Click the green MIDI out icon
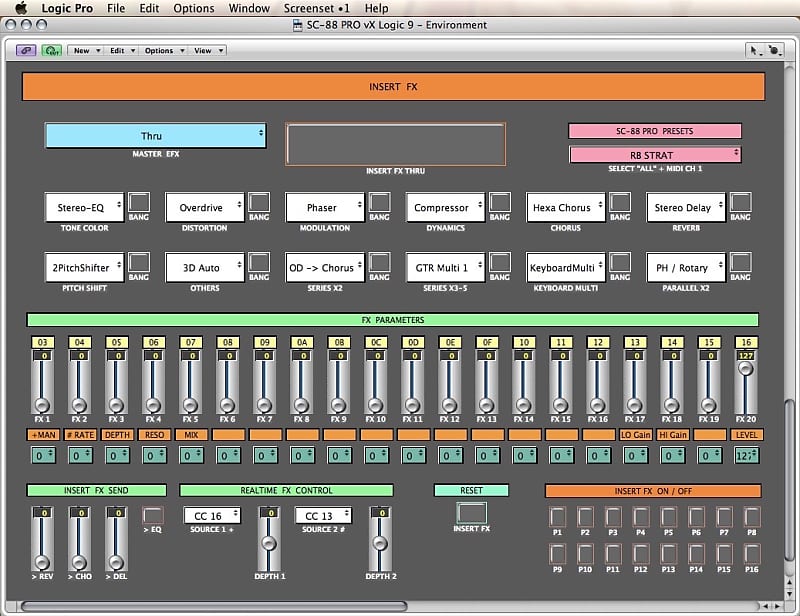 52,51
